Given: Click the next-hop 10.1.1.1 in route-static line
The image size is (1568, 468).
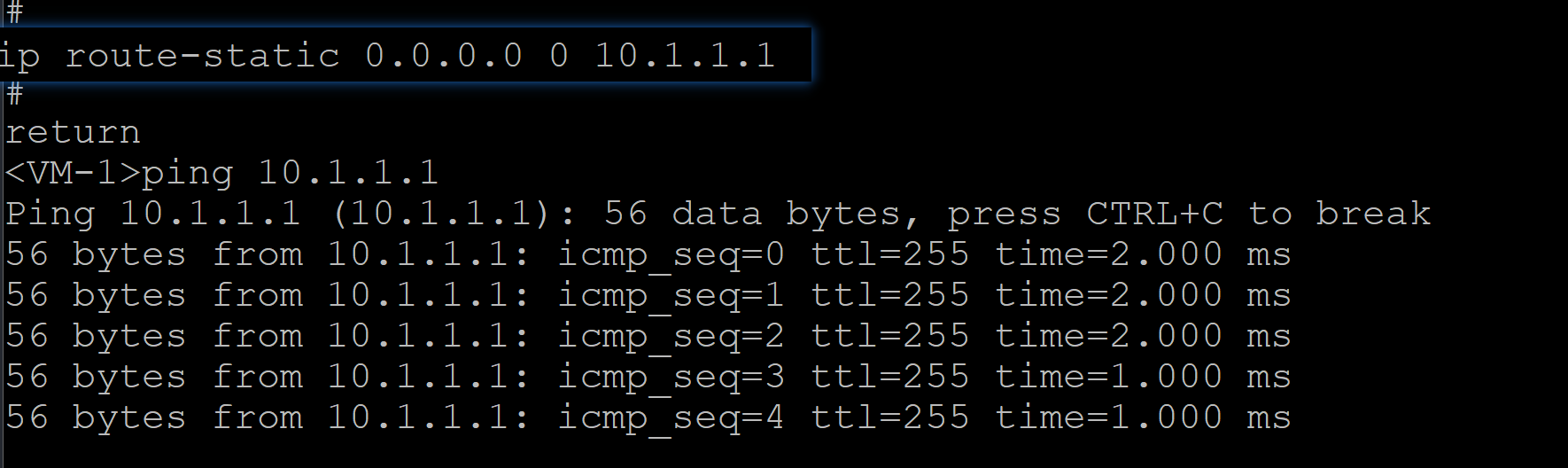Looking at the screenshot, I should point(685,56).
